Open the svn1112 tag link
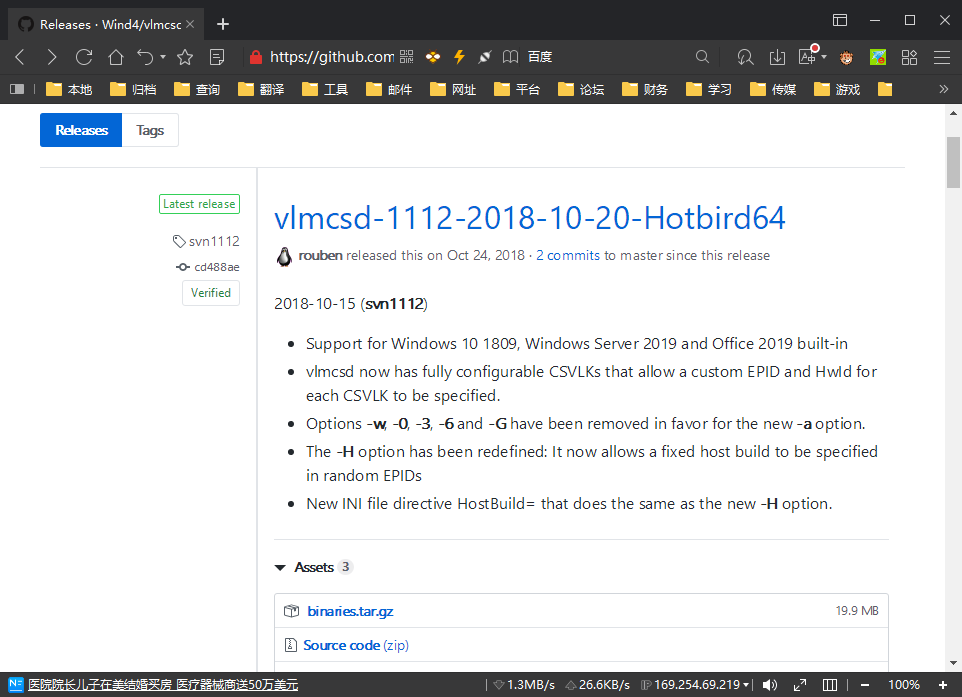The height and width of the screenshot is (697, 962). 207,241
